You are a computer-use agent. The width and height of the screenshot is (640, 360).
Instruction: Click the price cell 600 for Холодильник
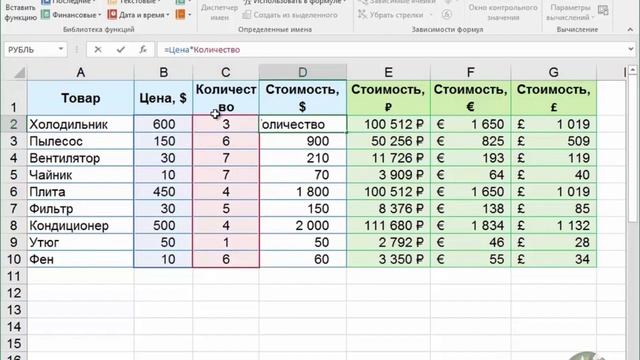pyautogui.click(x=163, y=124)
